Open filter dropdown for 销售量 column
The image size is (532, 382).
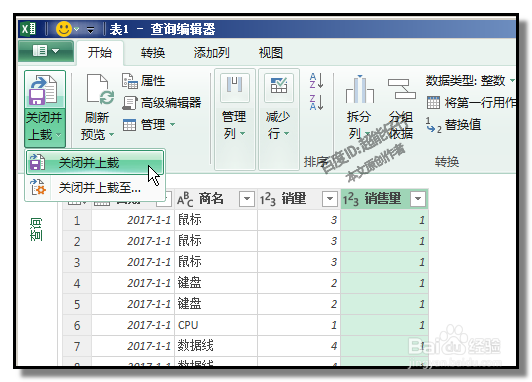point(418,199)
